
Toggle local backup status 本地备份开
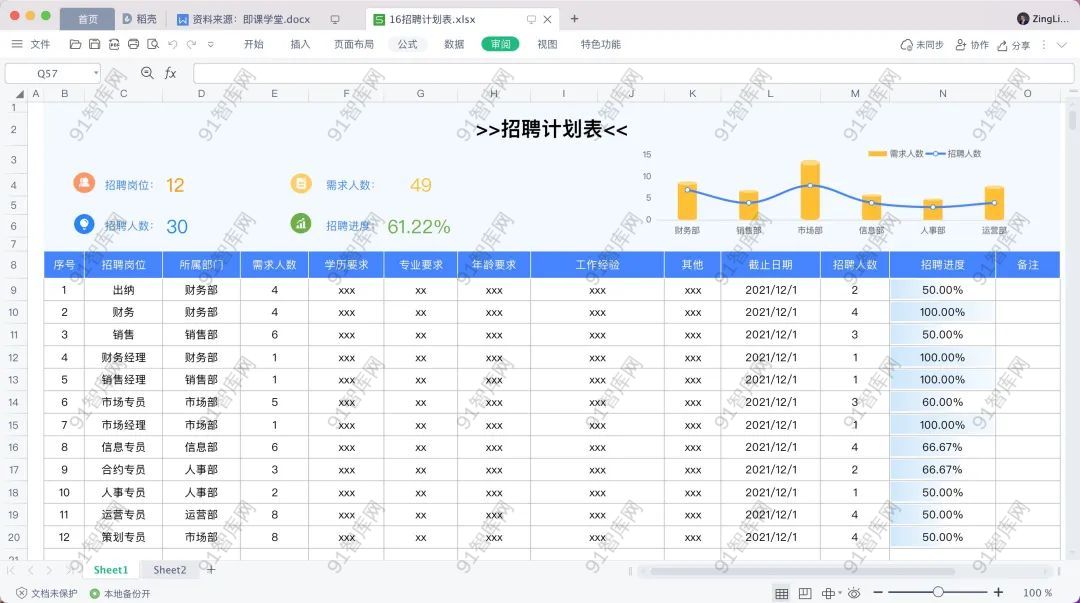click(120, 593)
